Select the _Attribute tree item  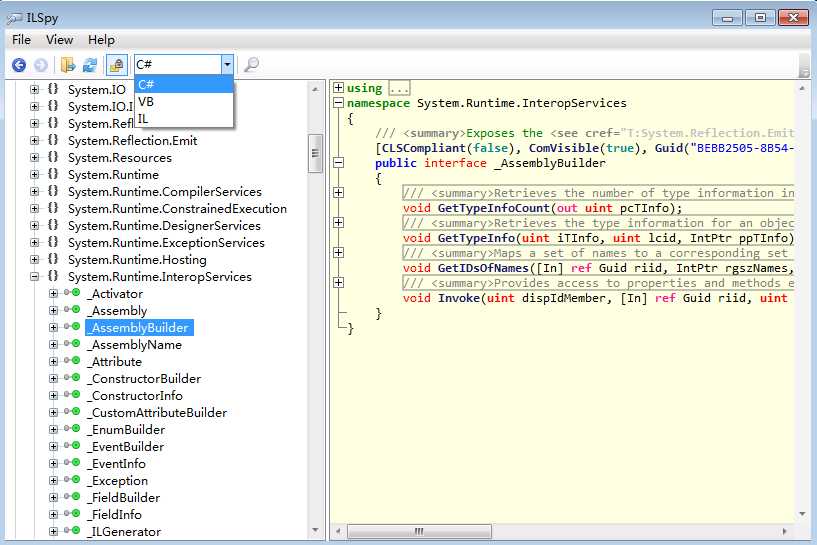pos(115,362)
